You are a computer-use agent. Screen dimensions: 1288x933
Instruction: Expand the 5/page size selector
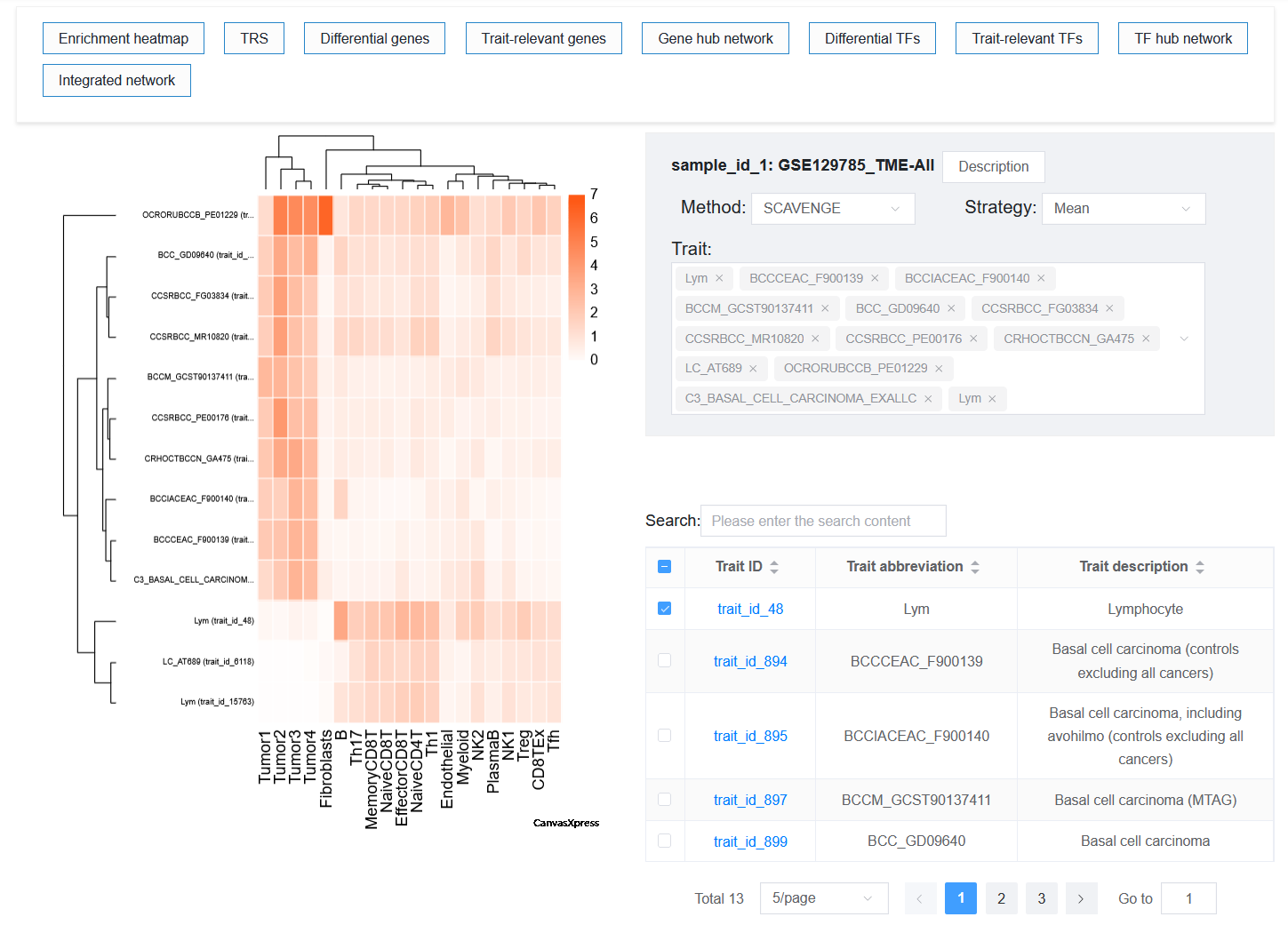tap(824, 898)
